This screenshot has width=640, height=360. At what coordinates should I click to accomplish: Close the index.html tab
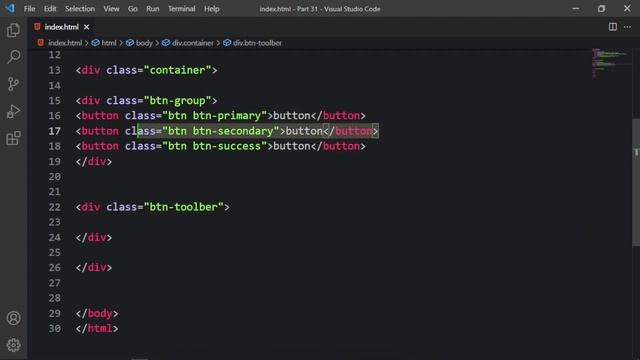point(87,27)
